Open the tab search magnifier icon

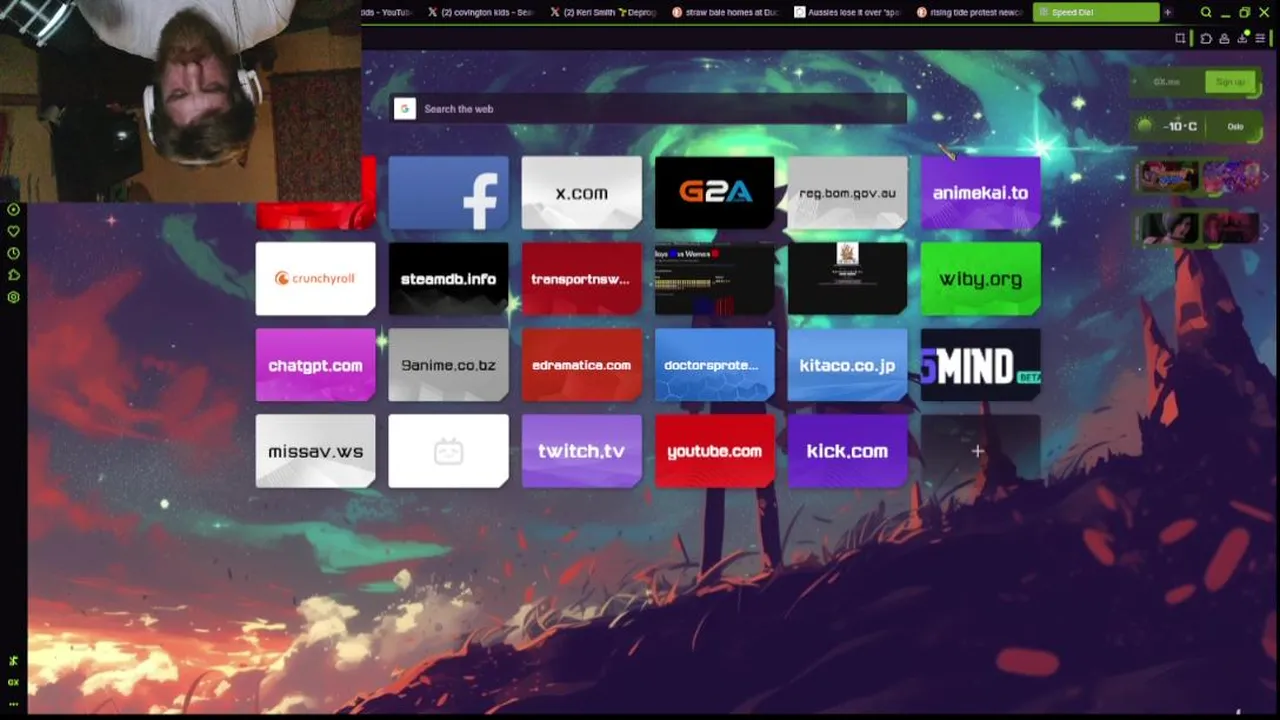pyautogui.click(x=1206, y=13)
